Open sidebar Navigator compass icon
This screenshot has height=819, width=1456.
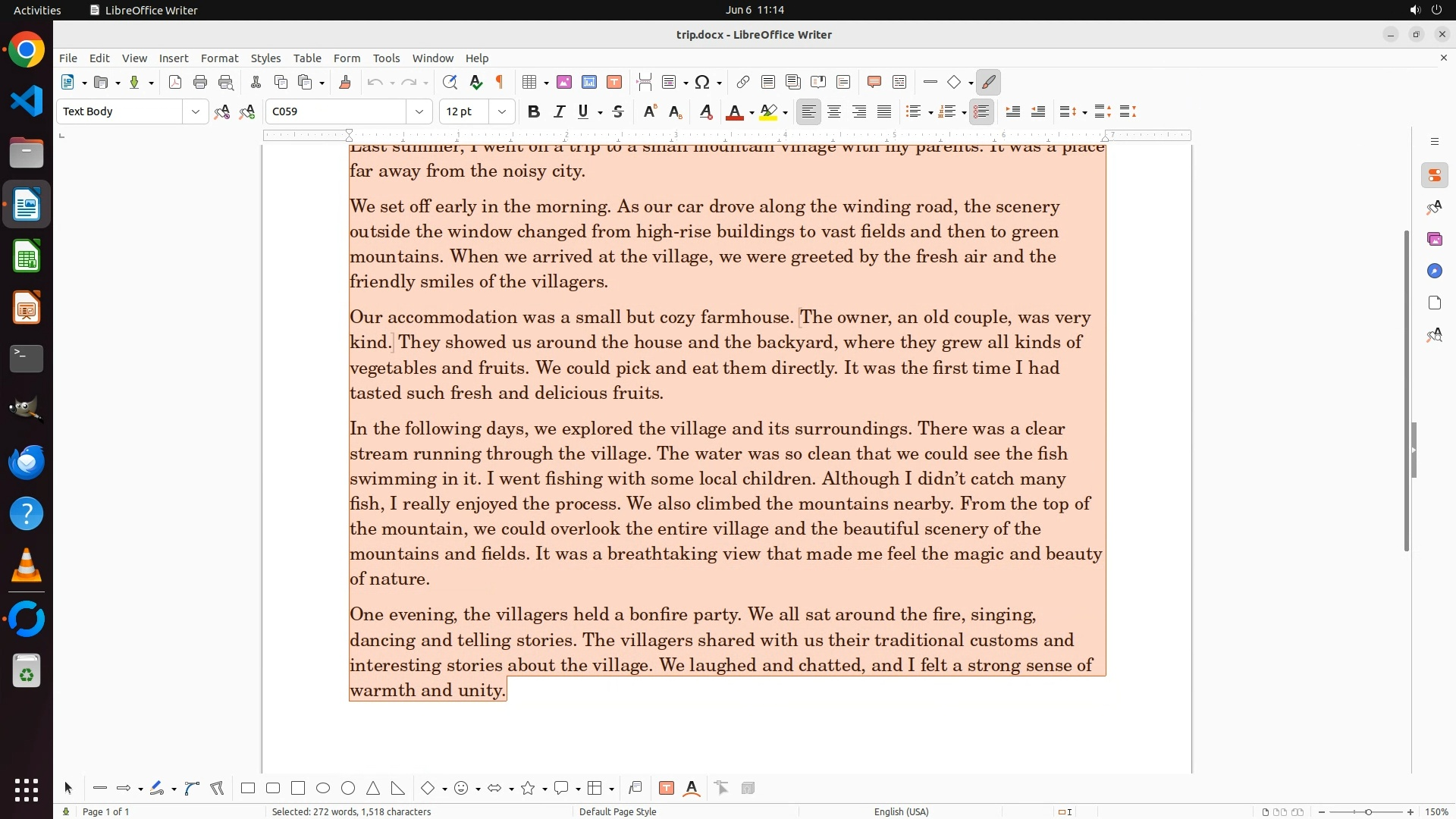tap(1434, 271)
